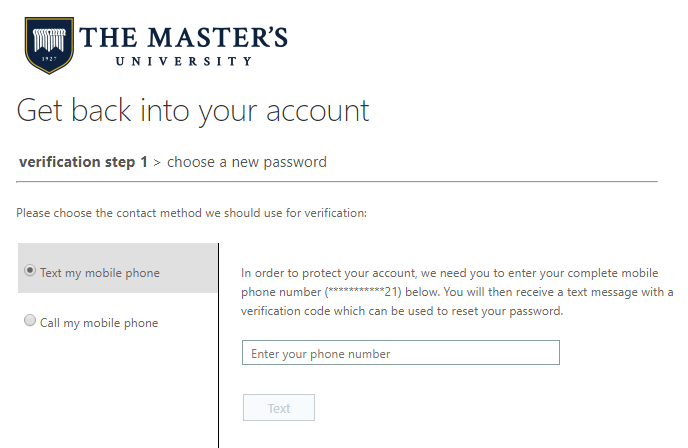Click the choose a new password step

pyautogui.click(x=247, y=162)
